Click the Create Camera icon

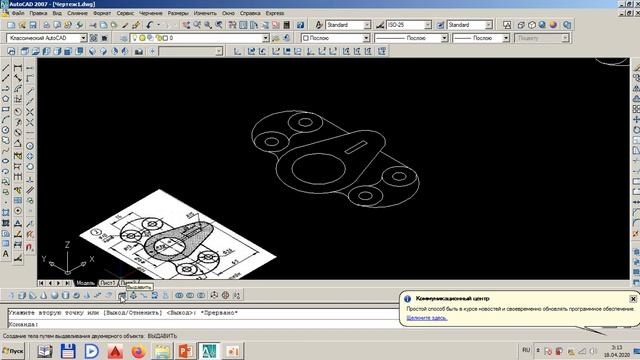point(139,51)
